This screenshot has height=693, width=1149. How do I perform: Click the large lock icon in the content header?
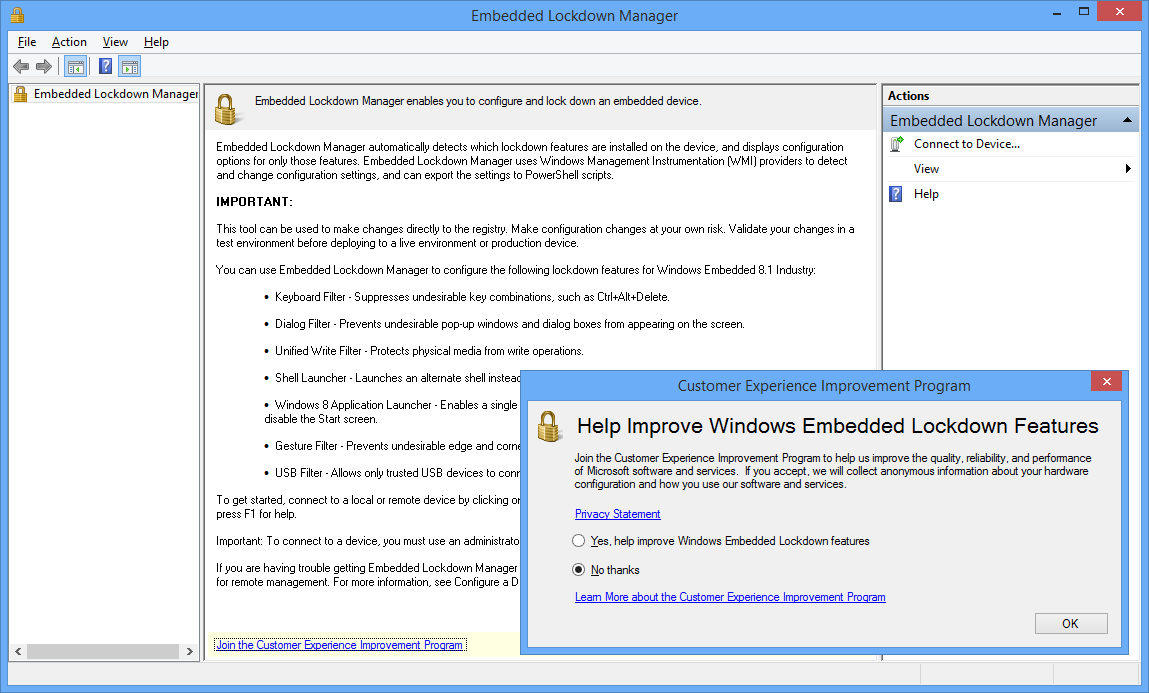[226, 110]
